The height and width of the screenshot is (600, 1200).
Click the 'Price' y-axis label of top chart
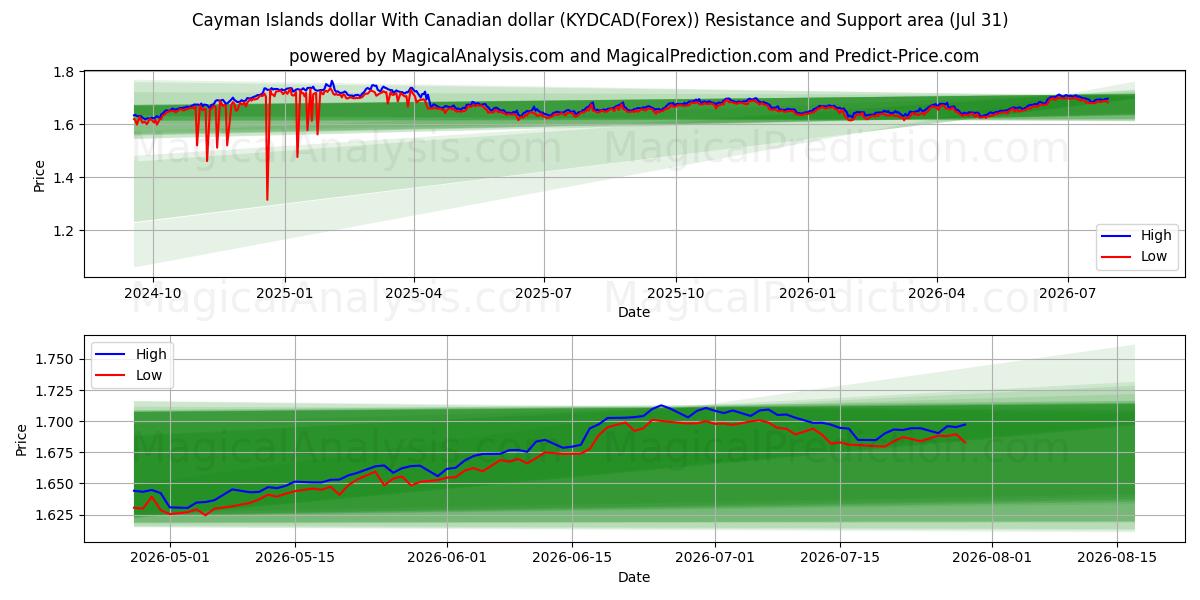click(x=40, y=175)
